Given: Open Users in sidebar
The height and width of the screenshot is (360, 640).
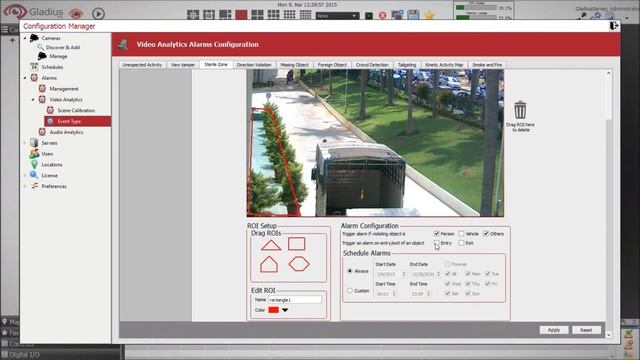Looking at the screenshot, I should (x=47, y=154).
